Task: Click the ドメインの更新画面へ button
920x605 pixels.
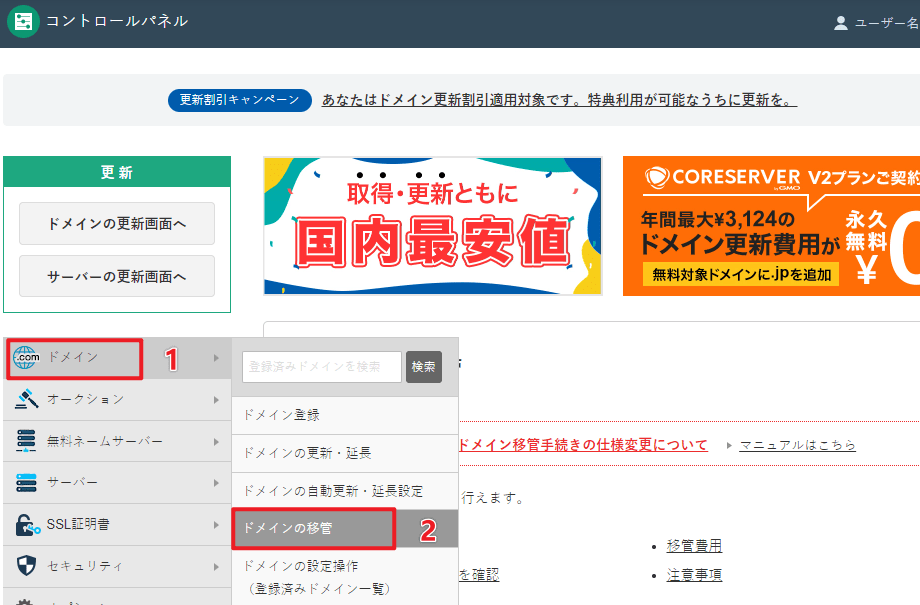Action: tap(117, 224)
